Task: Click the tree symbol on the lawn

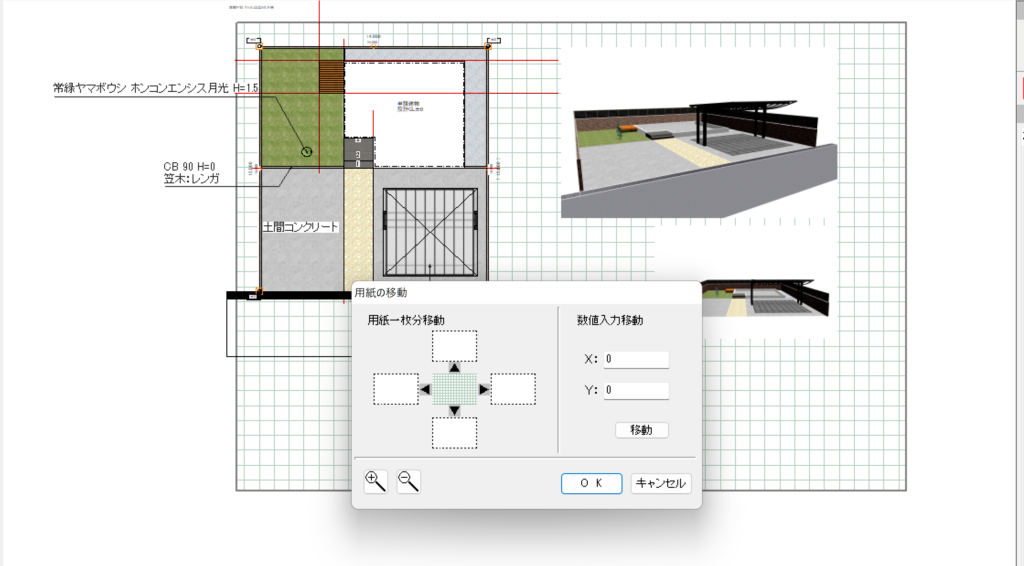Action: pos(307,151)
